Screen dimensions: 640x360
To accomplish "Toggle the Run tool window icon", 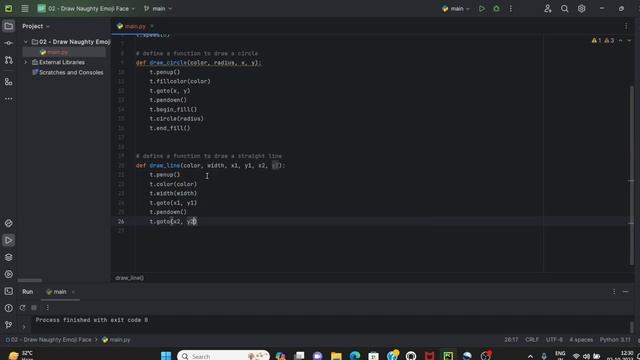I will click(9, 240).
